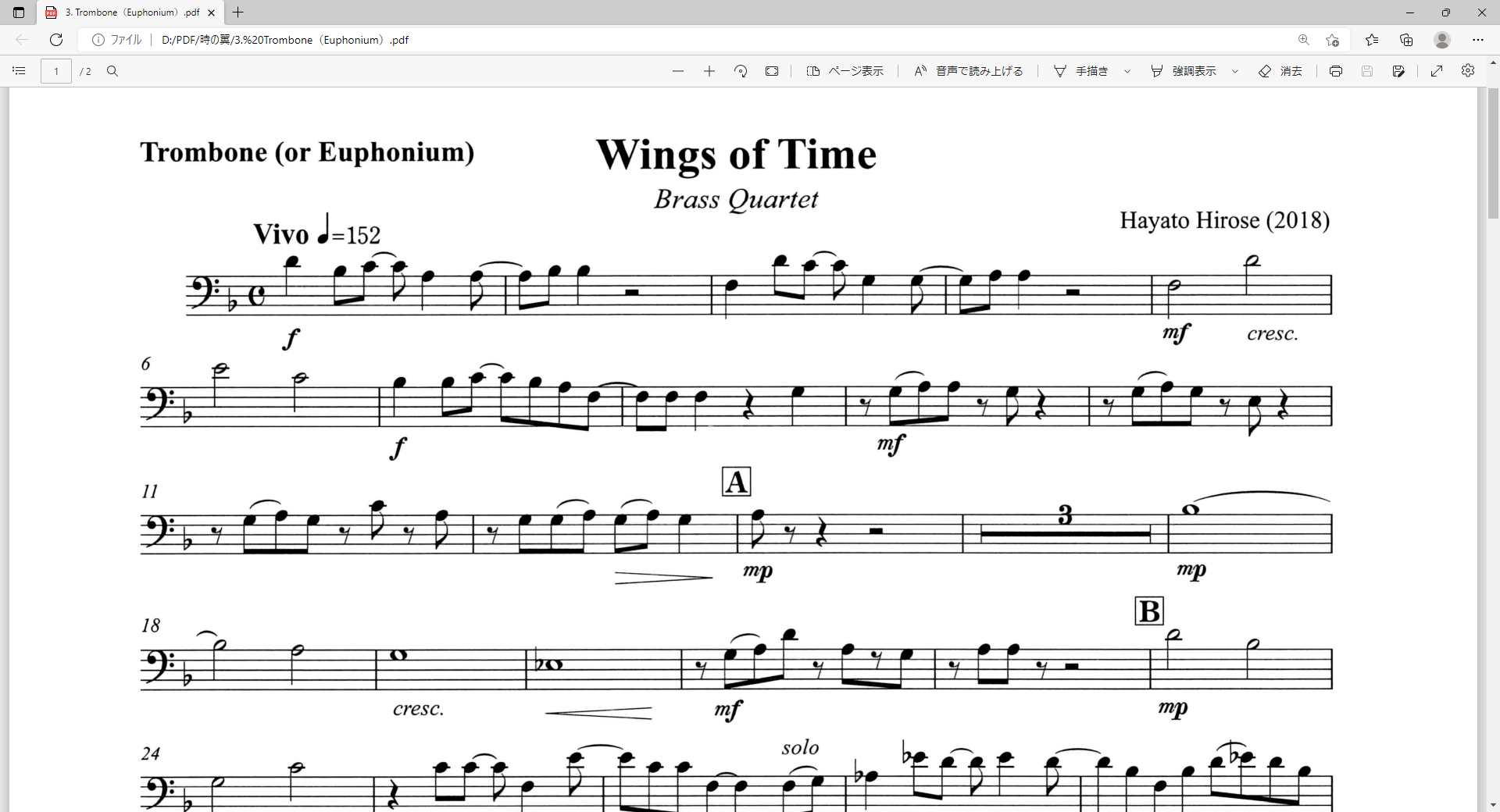Click the Brass Quartet subtitle
The width and height of the screenshot is (1500, 812).
click(x=736, y=200)
